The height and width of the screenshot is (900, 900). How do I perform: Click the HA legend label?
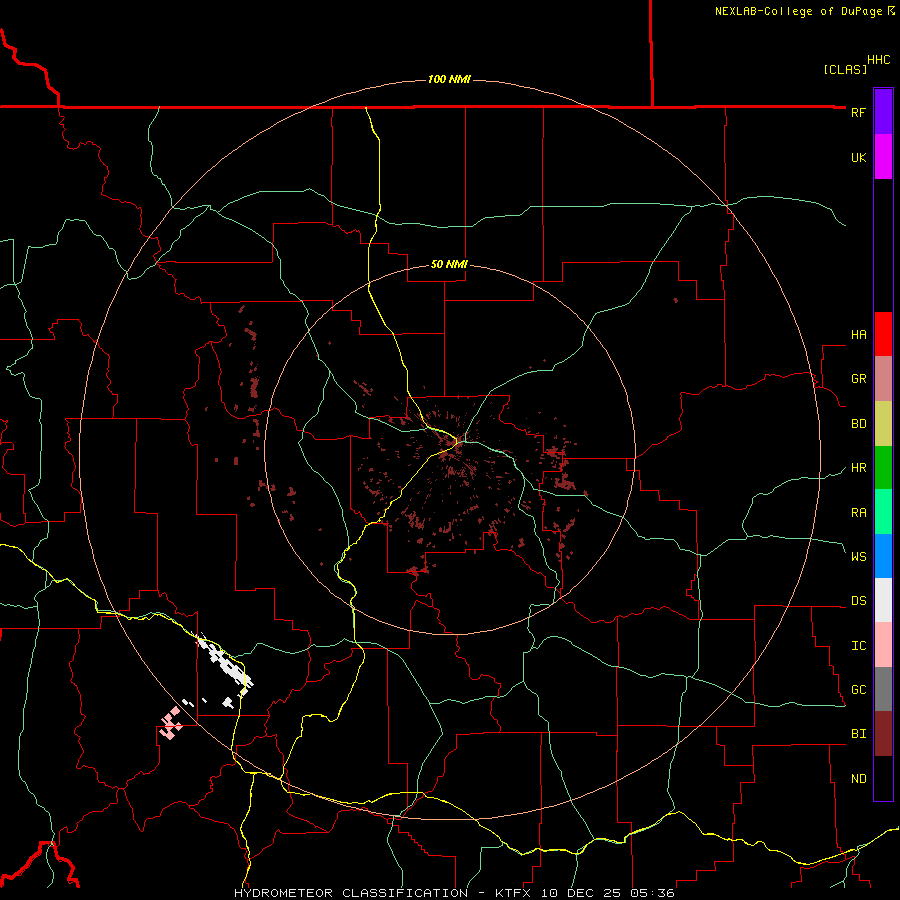(858, 334)
